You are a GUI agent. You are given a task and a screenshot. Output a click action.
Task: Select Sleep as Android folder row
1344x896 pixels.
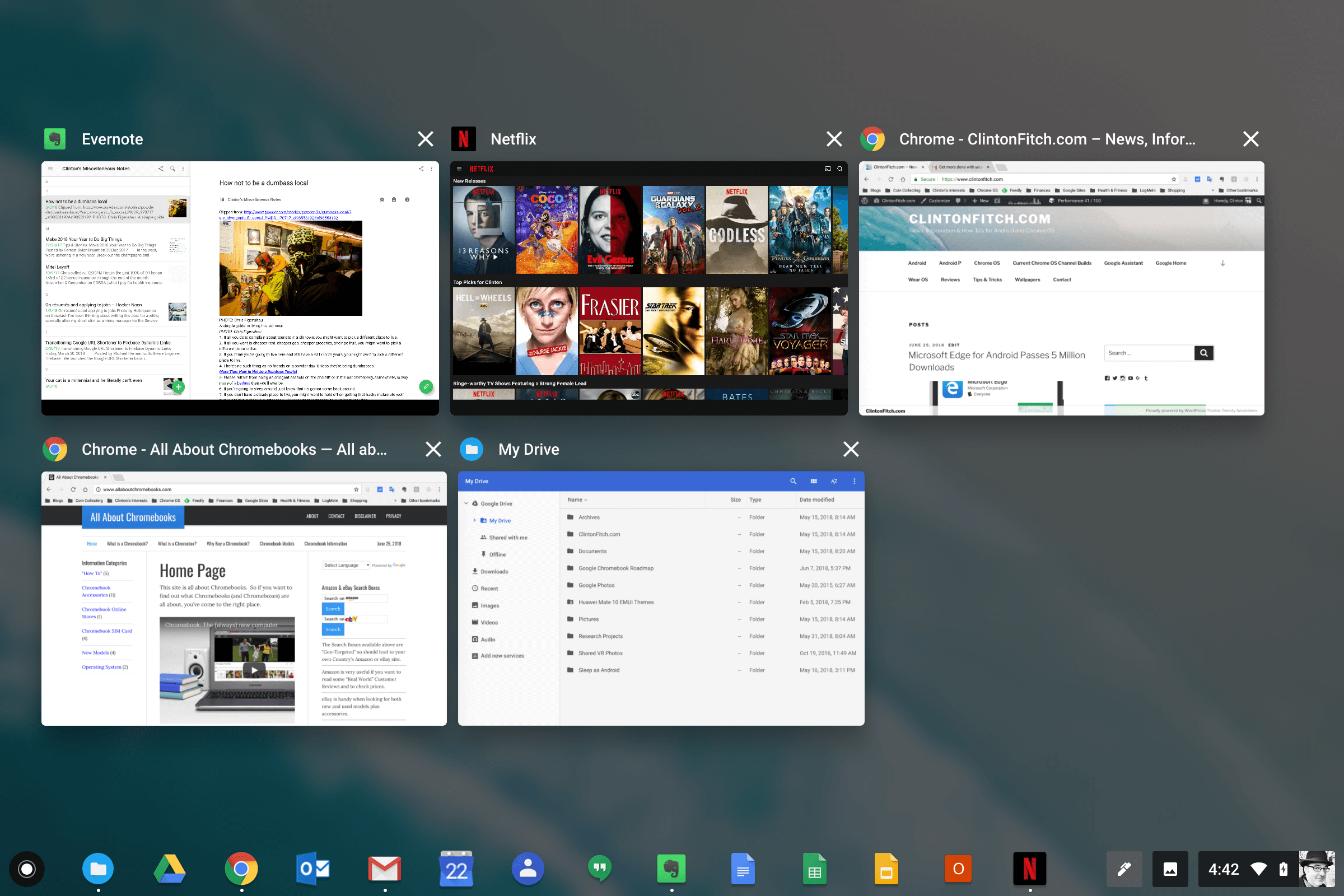[712, 670]
